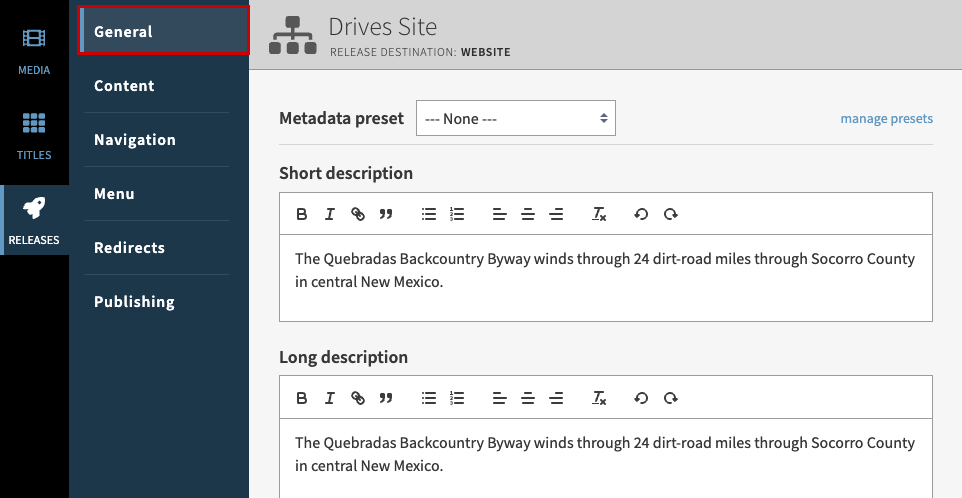Insert link in Long description editor
The image size is (962, 498).
358,398
